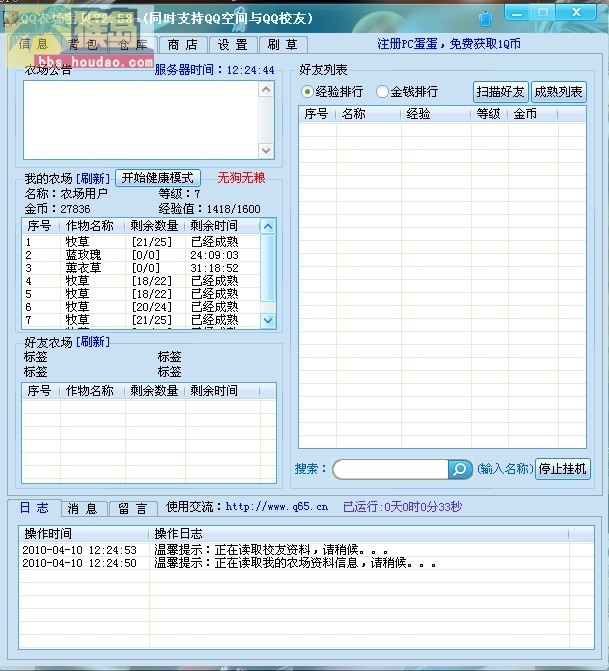Viewport: 609px width, 671px height.
Task: Switch to the 刷草 tab
Action: pos(282,45)
